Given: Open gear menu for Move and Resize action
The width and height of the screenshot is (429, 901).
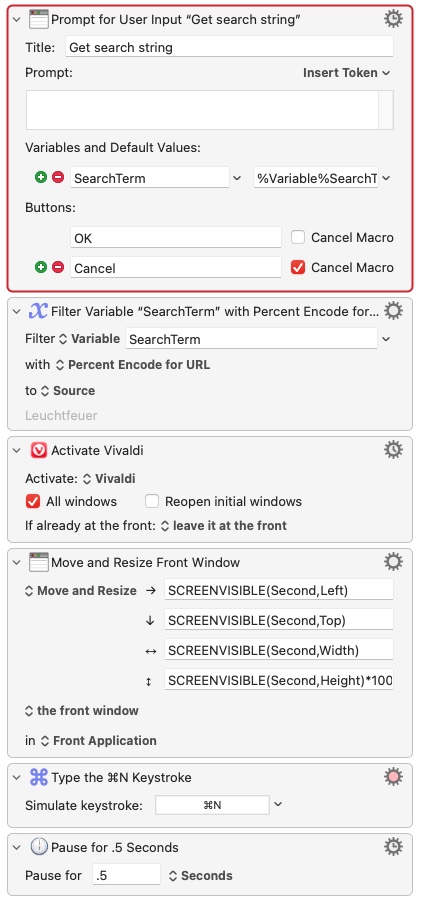Looking at the screenshot, I should tap(393, 562).
